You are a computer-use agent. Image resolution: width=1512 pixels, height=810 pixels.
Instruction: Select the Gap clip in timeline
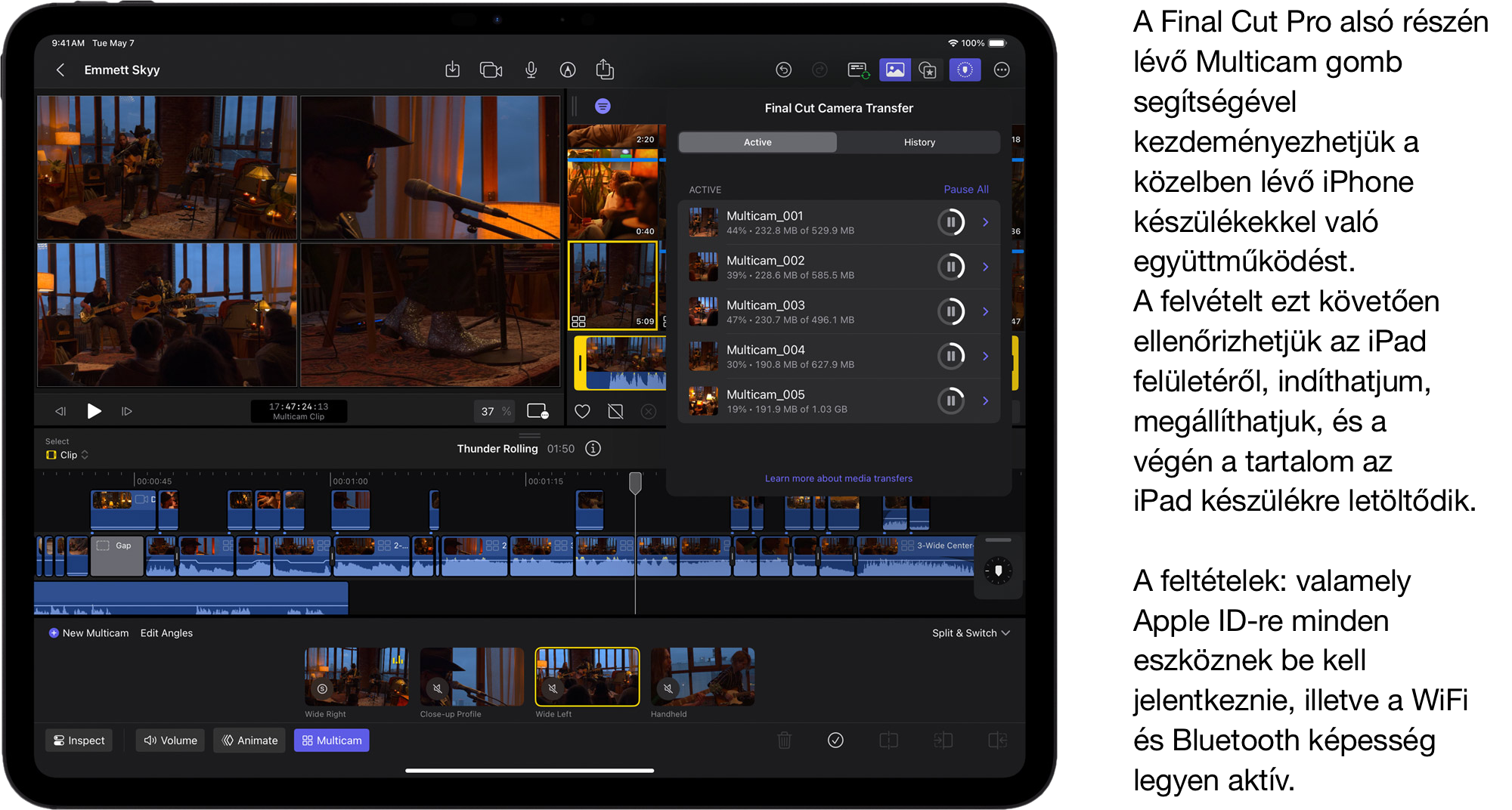(116, 556)
